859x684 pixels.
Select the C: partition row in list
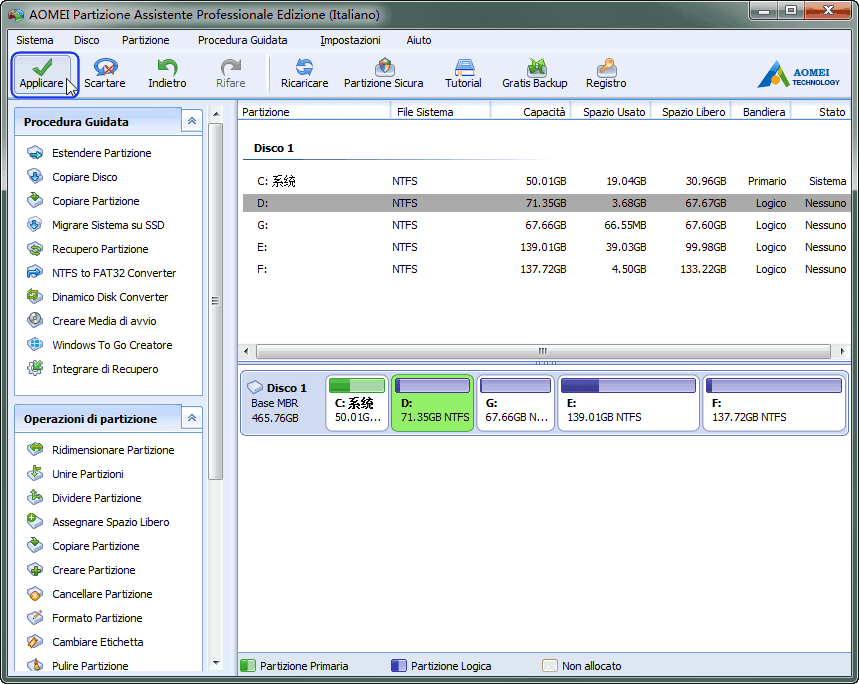546,181
